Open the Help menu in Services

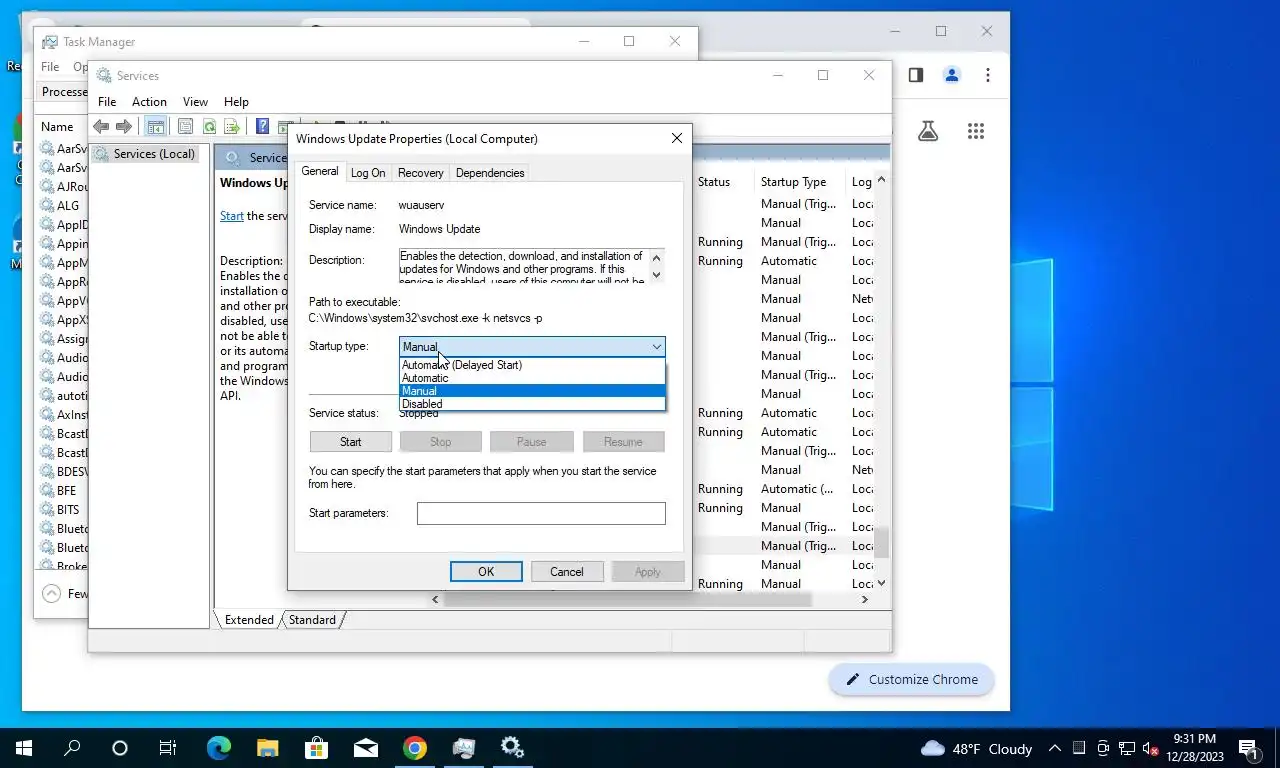tap(236, 102)
